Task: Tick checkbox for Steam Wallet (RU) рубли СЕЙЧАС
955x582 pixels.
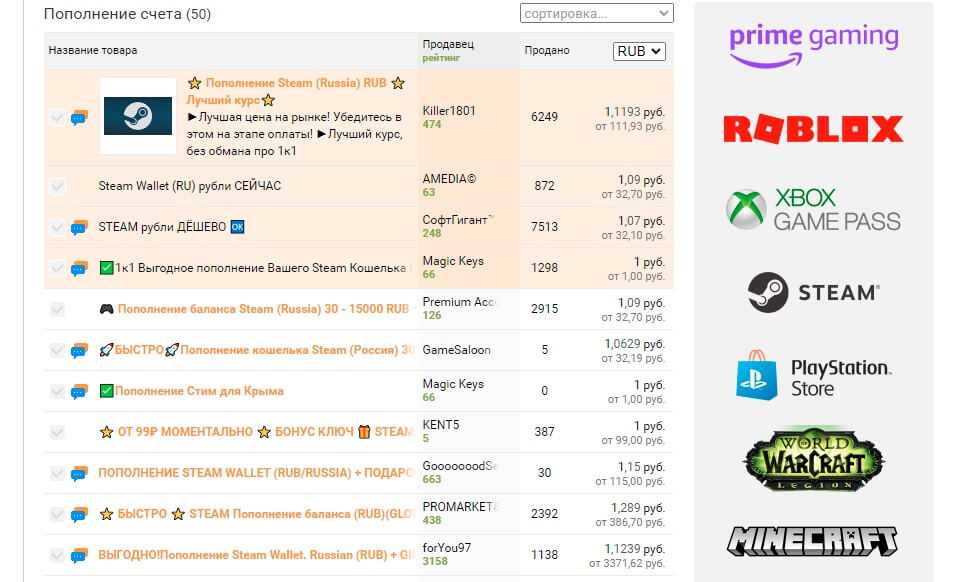Action: tap(57, 187)
